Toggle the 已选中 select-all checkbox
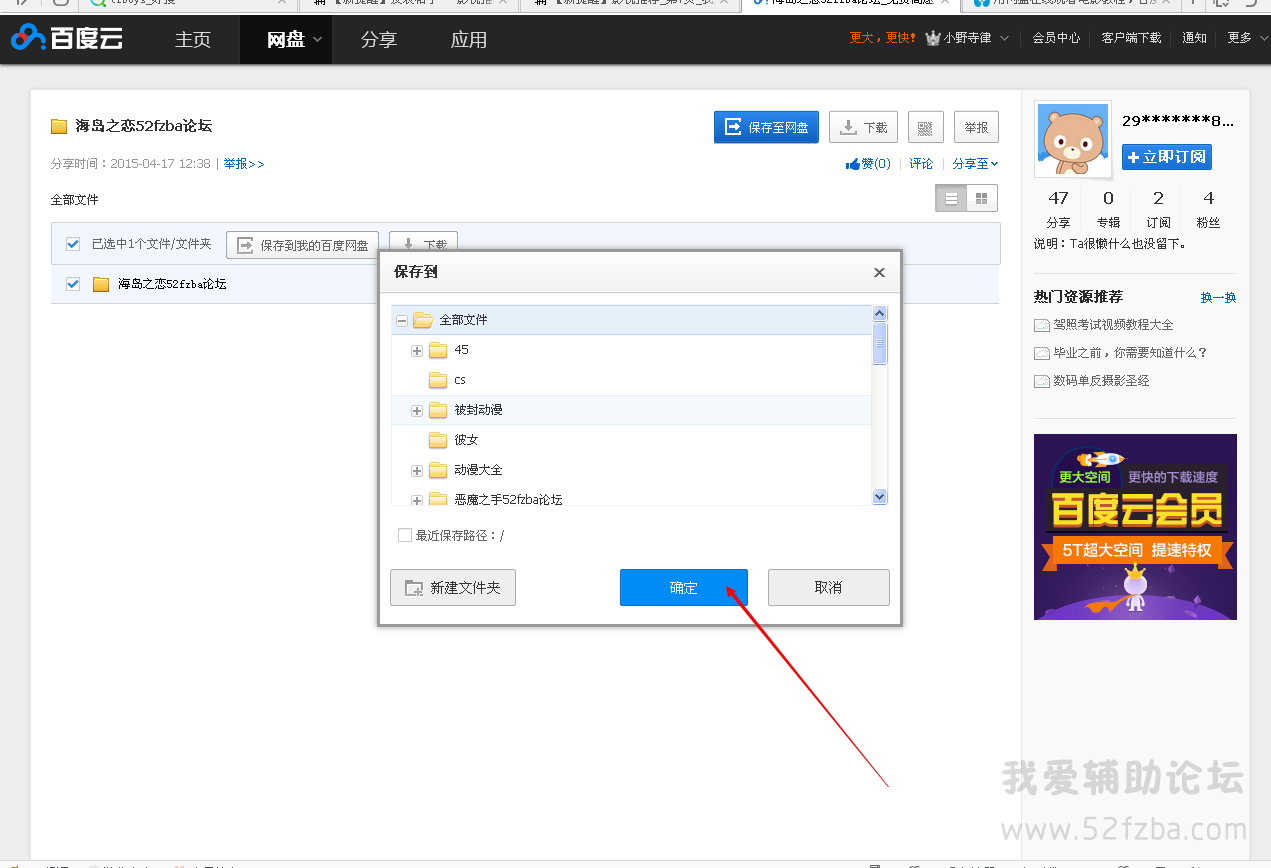This screenshot has height=868, width=1271. point(73,244)
